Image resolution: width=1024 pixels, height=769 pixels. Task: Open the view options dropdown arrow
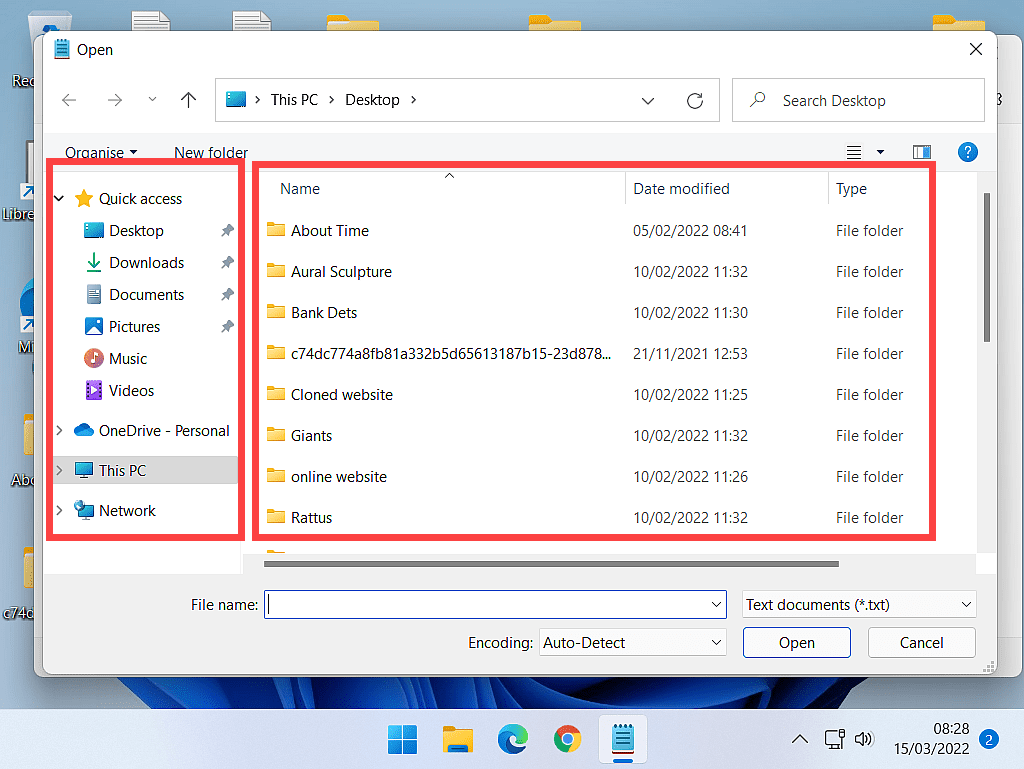click(880, 152)
